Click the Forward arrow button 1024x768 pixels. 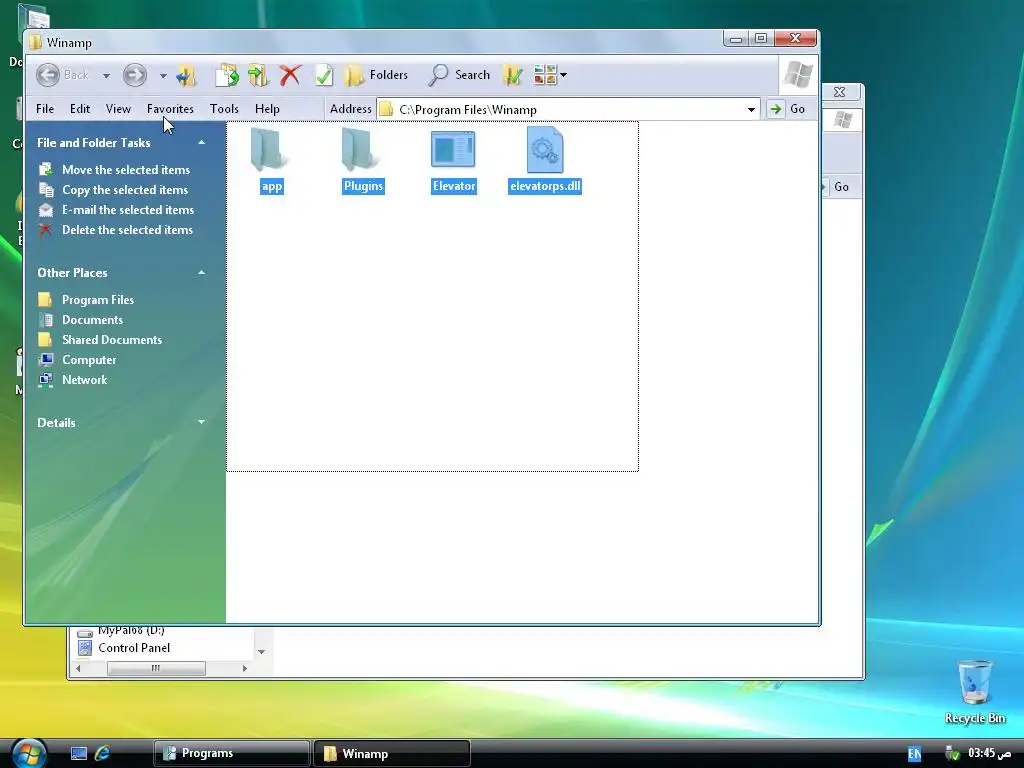coord(135,75)
